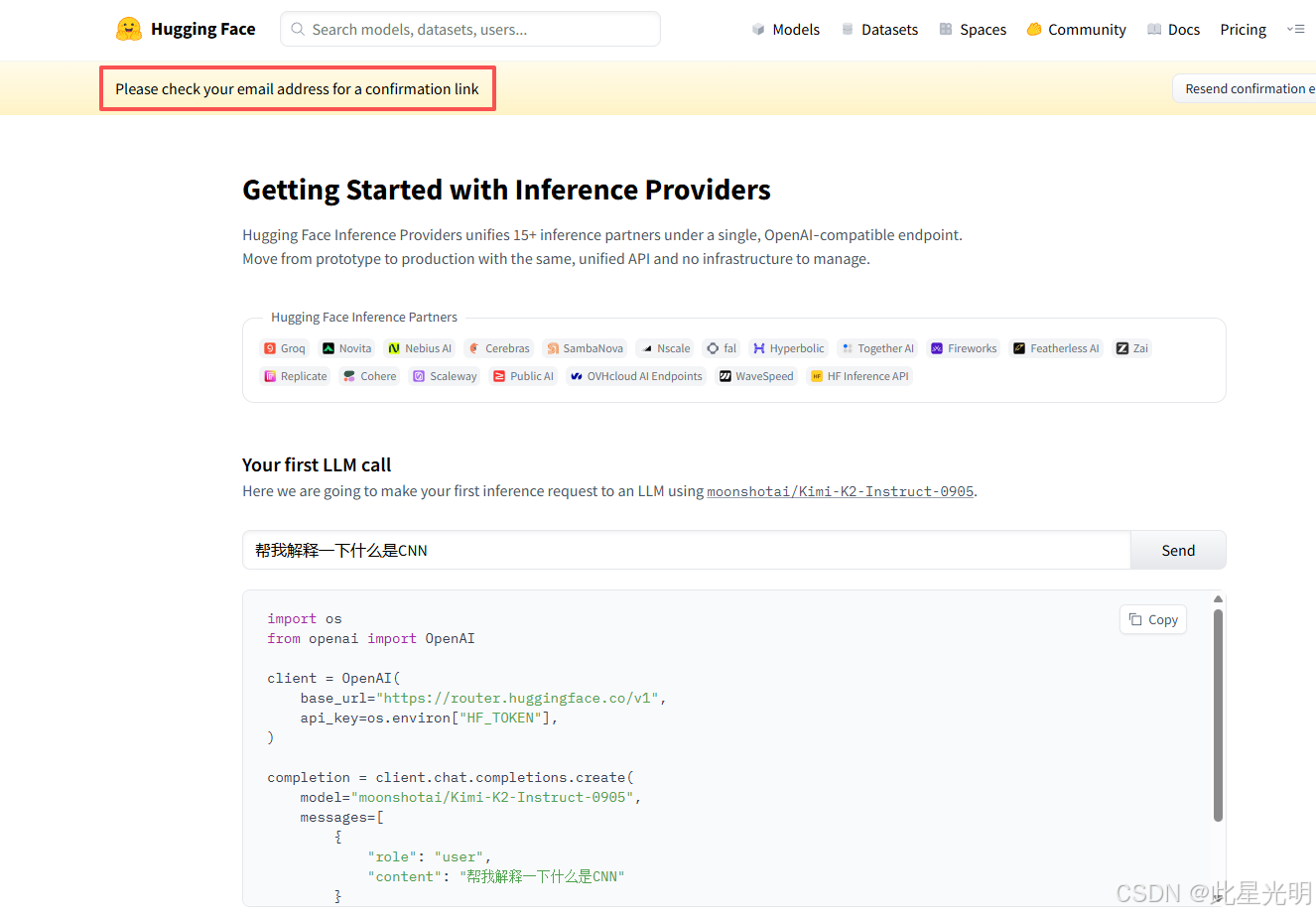Click the Groq provider icon

[x=270, y=348]
